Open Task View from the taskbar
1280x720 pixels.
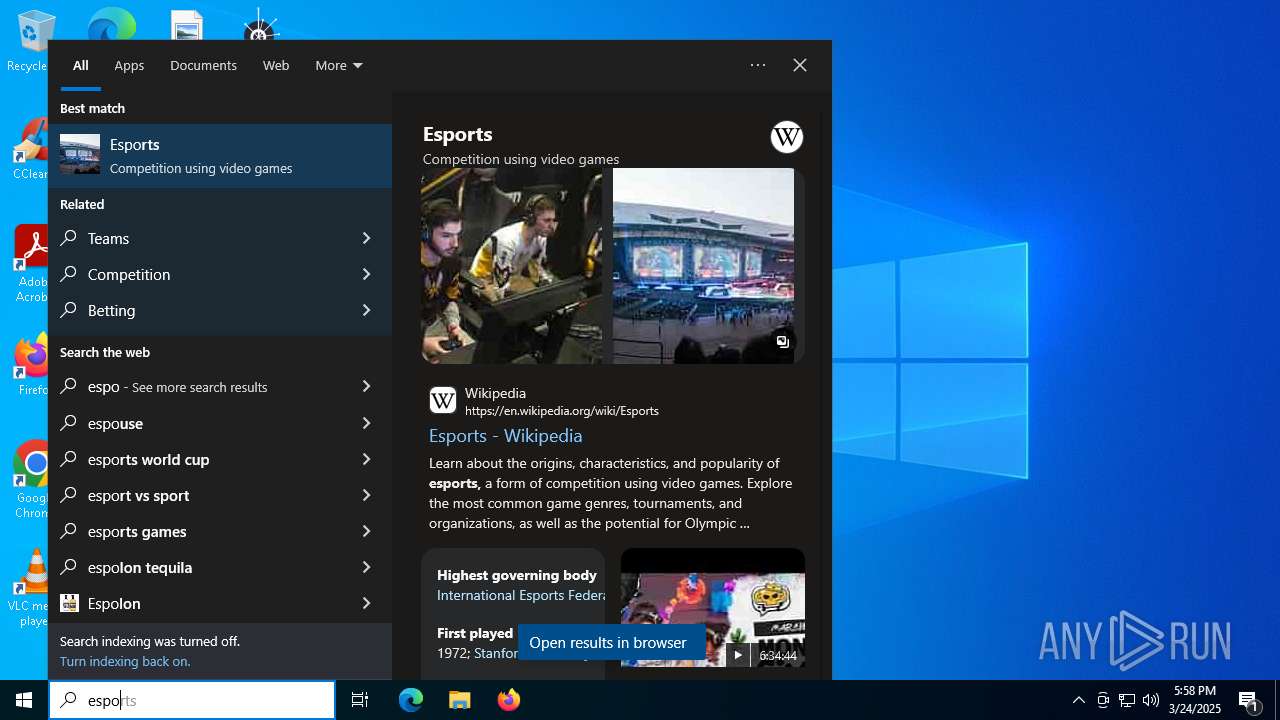tap(360, 700)
